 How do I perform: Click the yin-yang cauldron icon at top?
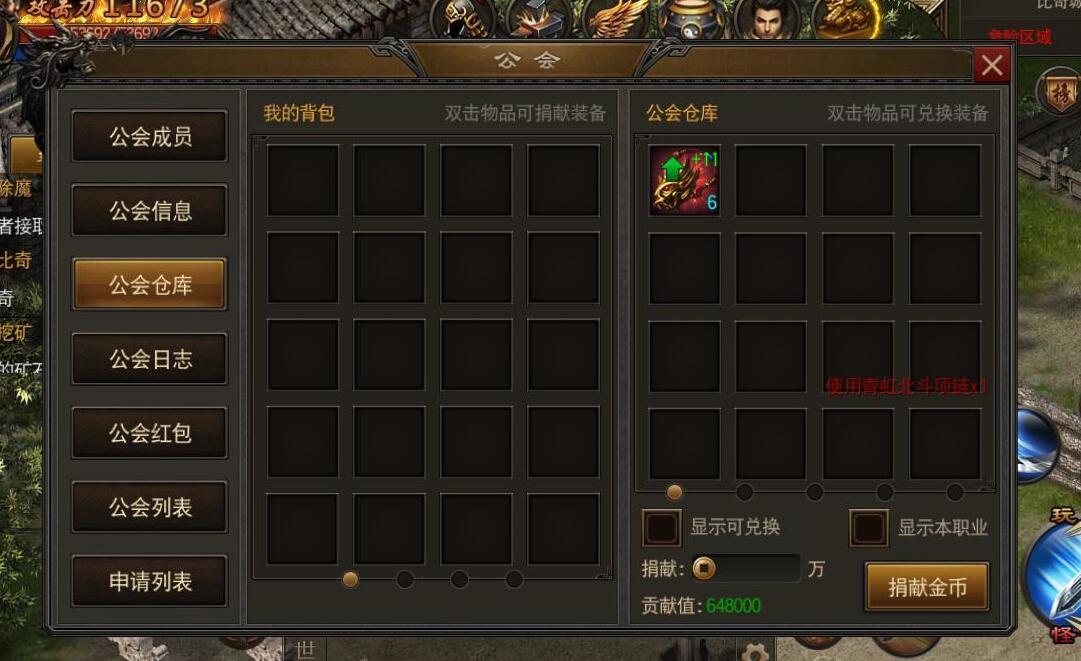691,17
